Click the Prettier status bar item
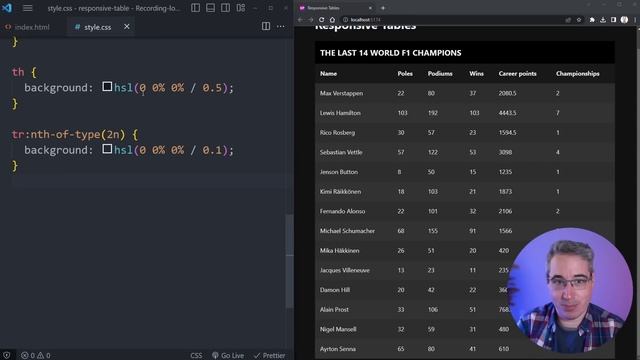640x360 pixels. pos(269,356)
